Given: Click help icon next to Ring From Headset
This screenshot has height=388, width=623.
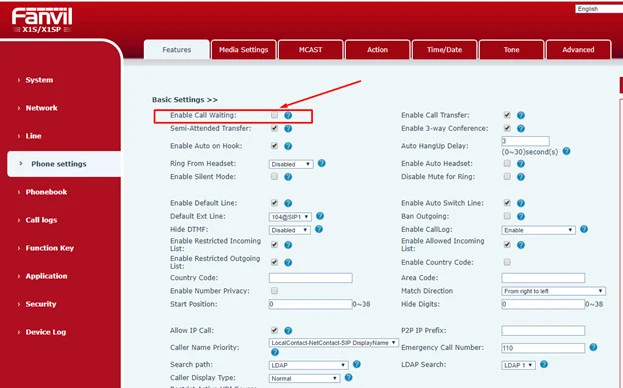Looking at the screenshot, I should pos(322,163).
